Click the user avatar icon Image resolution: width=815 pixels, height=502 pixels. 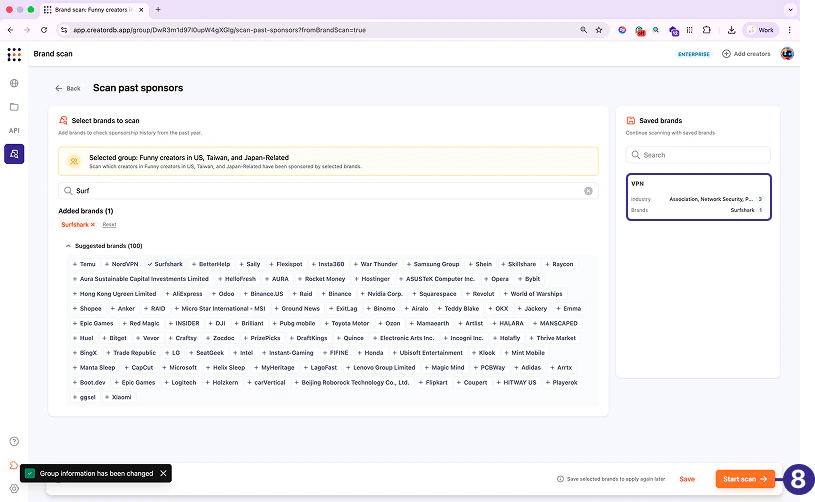point(787,54)
